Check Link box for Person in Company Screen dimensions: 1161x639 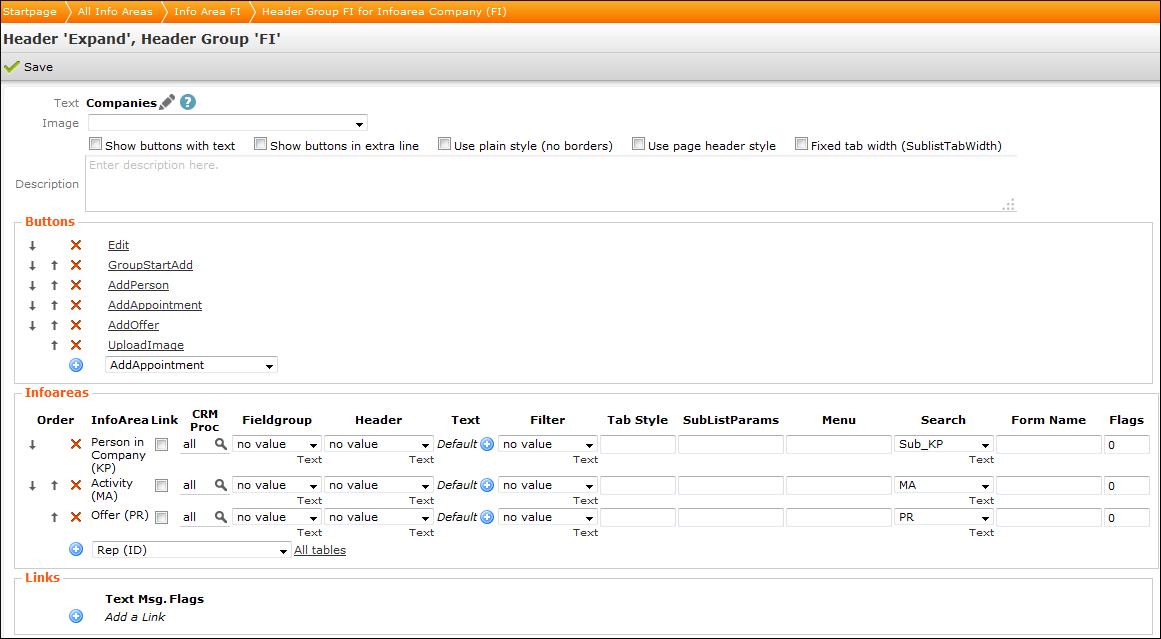click(161, 445)
